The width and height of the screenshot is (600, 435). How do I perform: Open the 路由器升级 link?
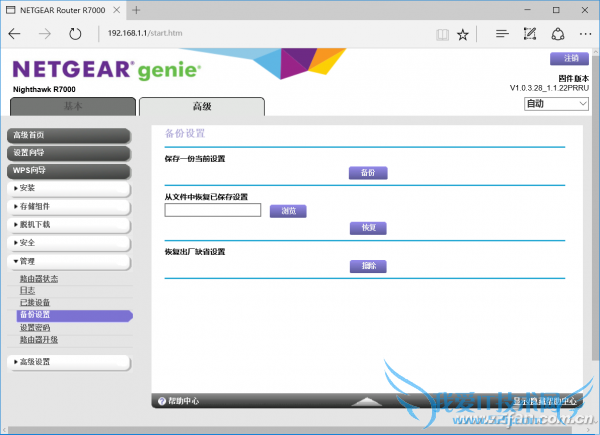click(x=39, y=340)
